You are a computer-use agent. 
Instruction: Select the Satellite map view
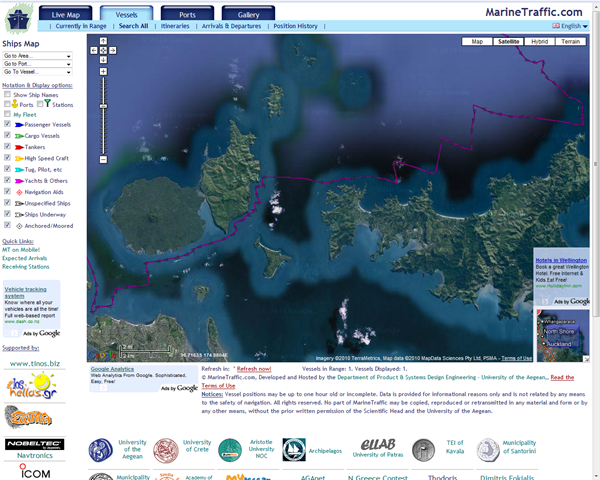[x=509, y=41]
